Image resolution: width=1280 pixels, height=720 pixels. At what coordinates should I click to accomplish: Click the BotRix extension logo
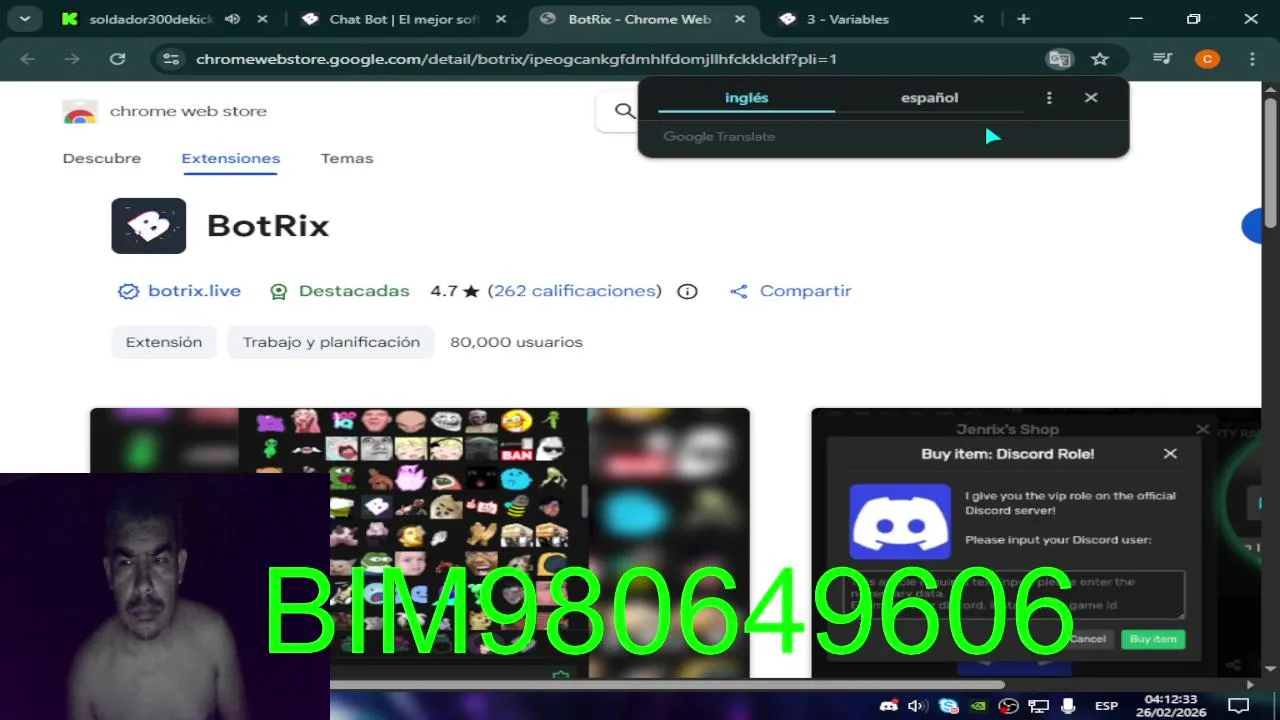[149, 226]
